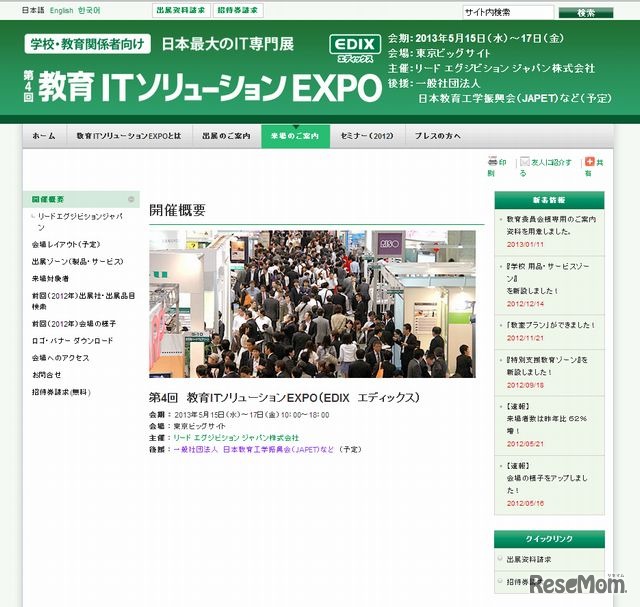Open ロゴ・バナー ダウンロード sidebar link
The image size is (640, 607).
73,341
